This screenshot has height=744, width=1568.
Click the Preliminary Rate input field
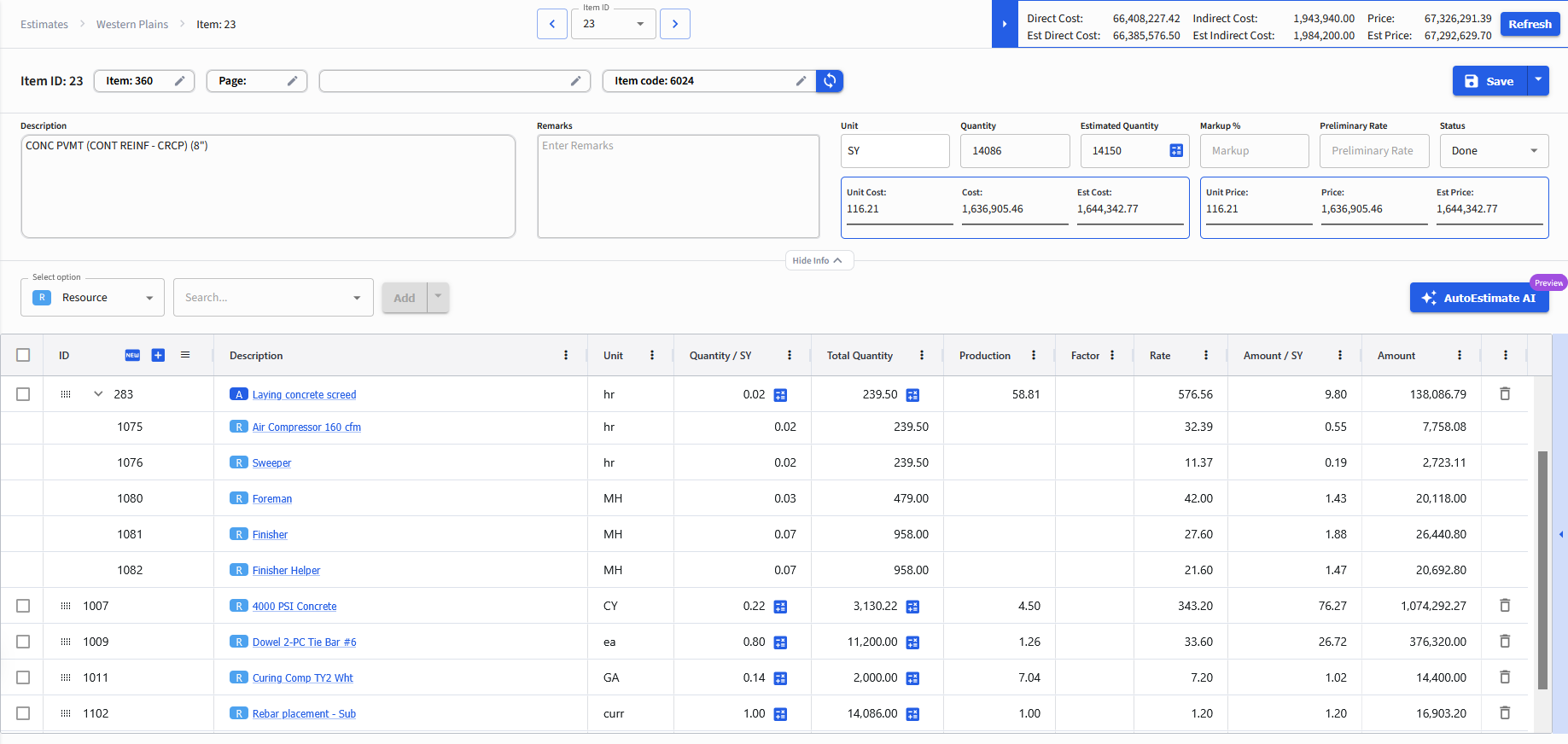click(x=1374, y=151)
